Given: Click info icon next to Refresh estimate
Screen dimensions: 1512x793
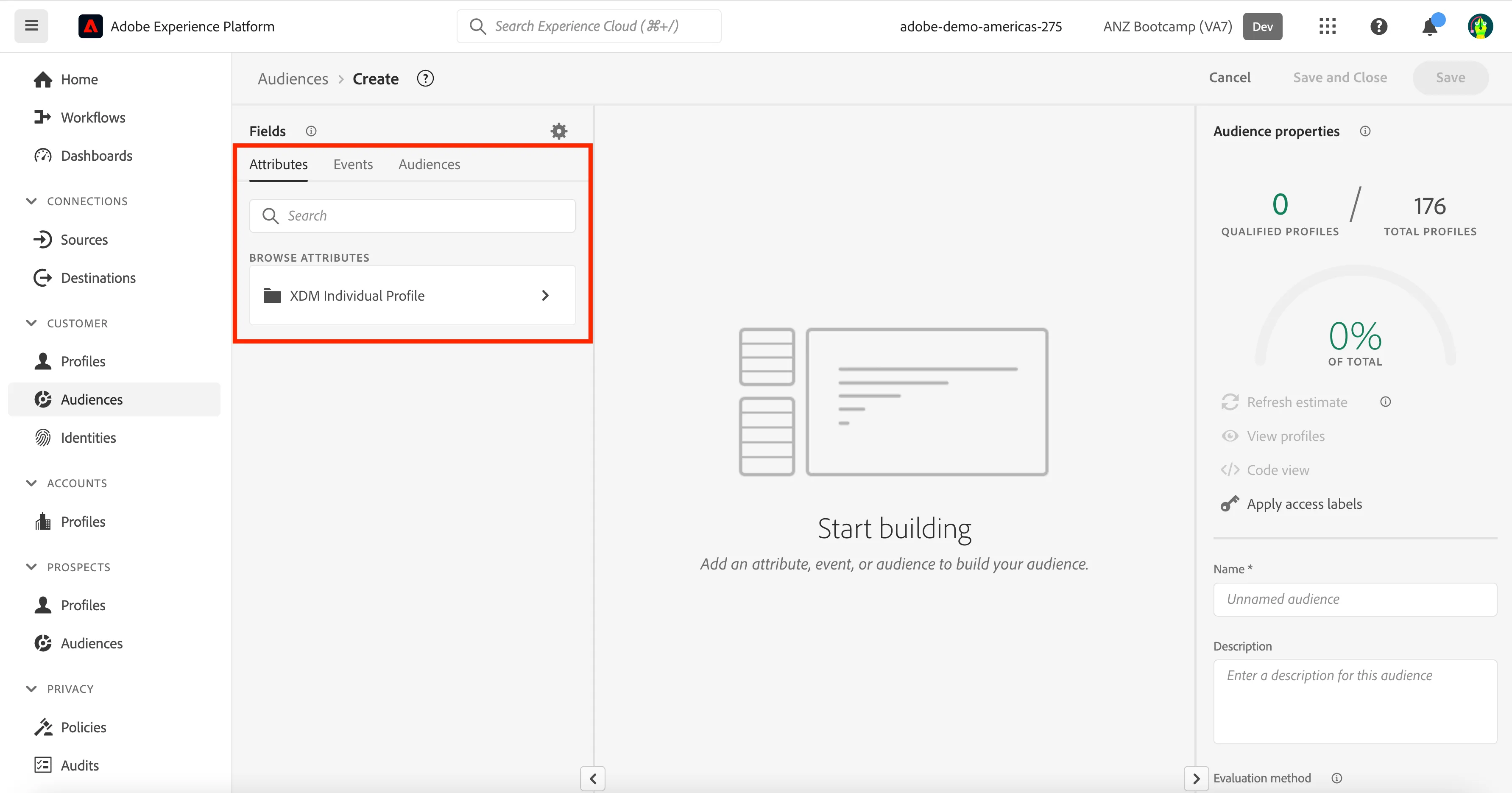Looking at the screenshot, I should [1385, 402].
